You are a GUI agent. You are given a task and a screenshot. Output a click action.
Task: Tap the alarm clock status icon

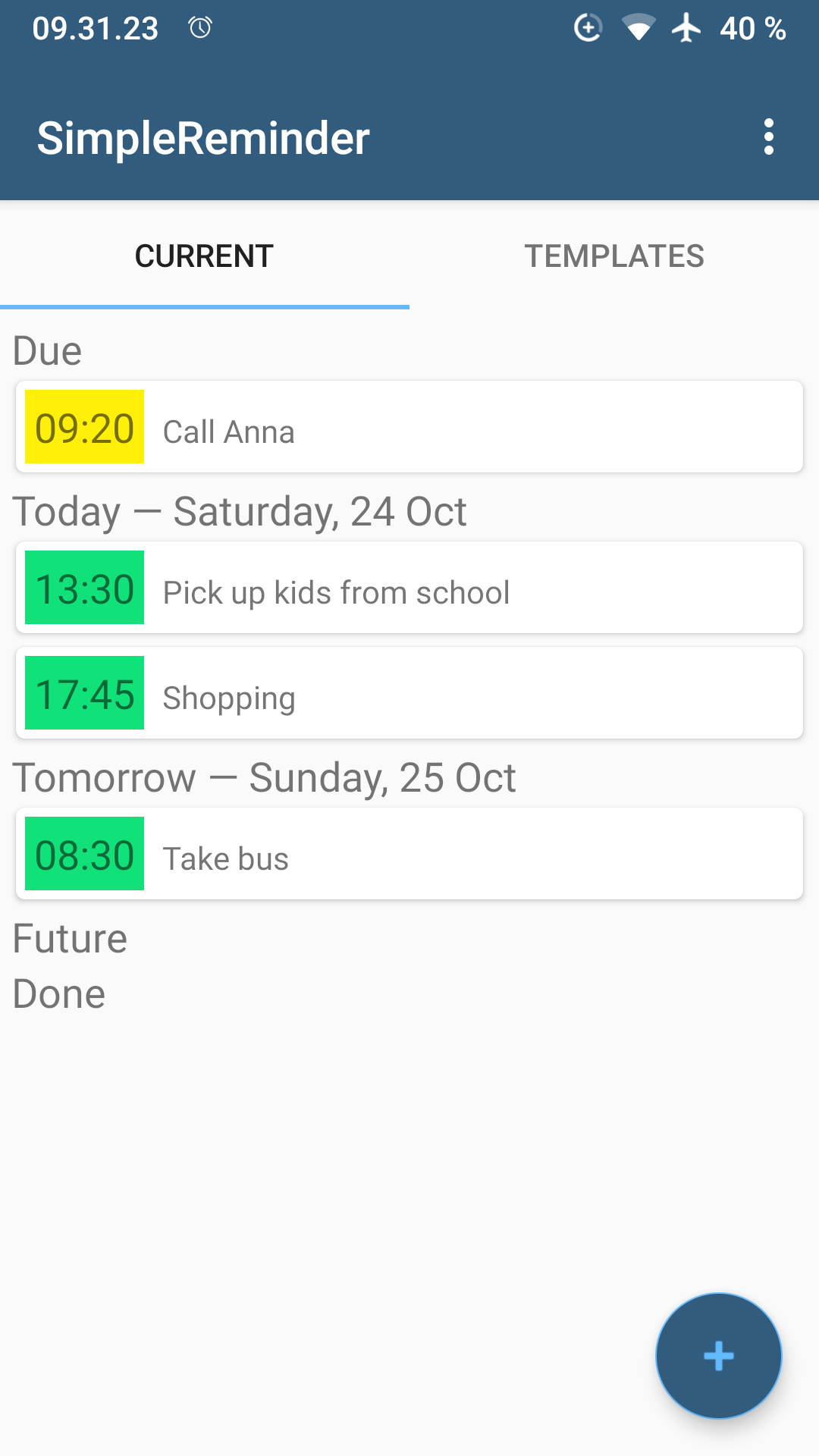pyautogui.click(x=200, y=29)
